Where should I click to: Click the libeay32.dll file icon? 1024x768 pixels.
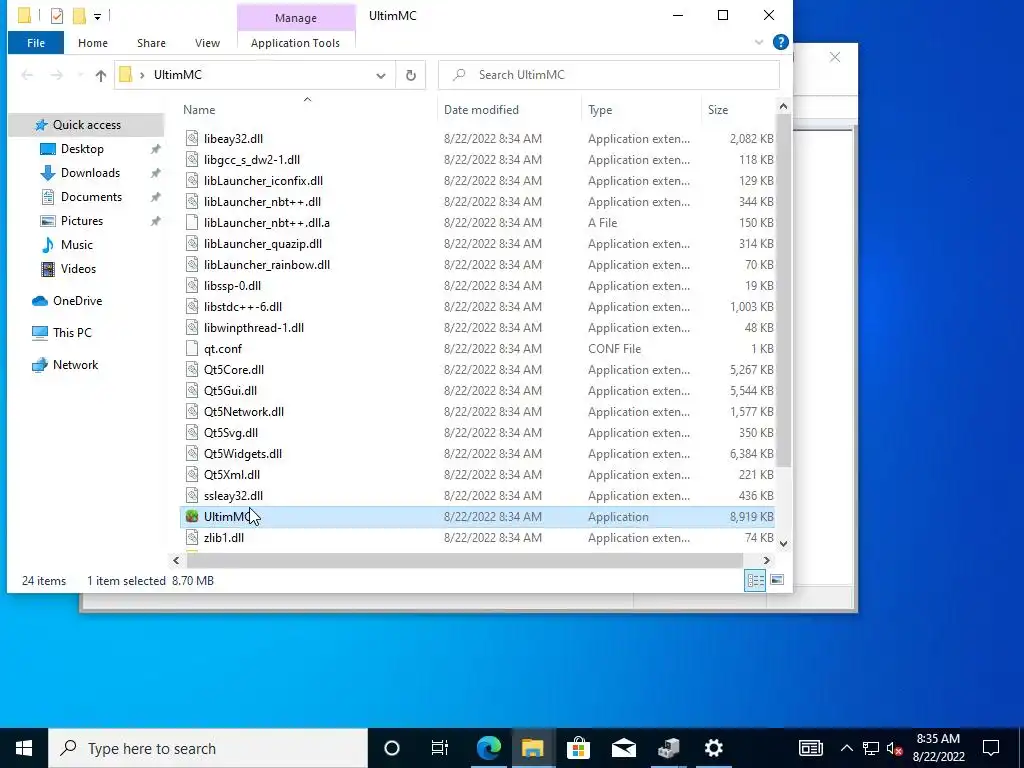(x=191, y=138)
